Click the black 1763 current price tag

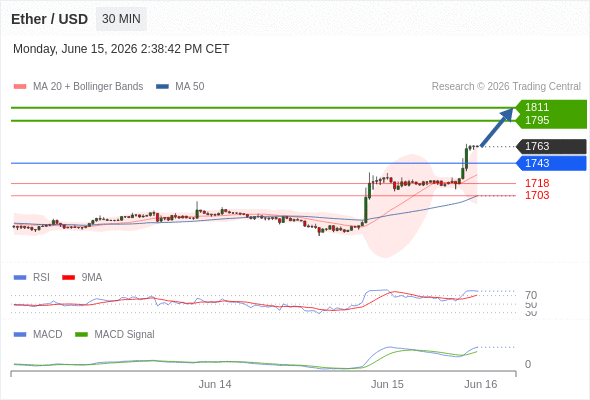551,146
